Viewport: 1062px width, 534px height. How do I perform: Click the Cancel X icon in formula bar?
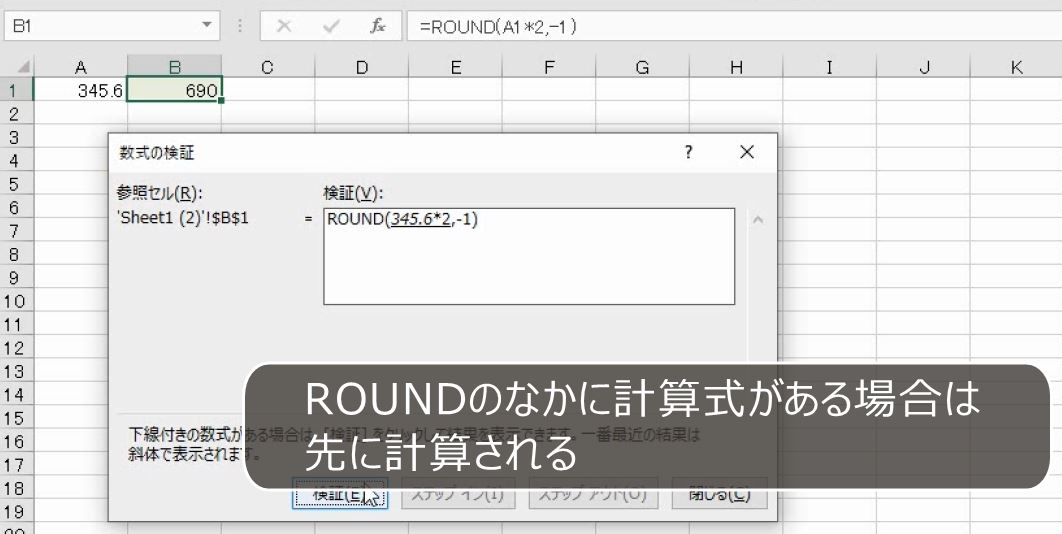[284, 26]
